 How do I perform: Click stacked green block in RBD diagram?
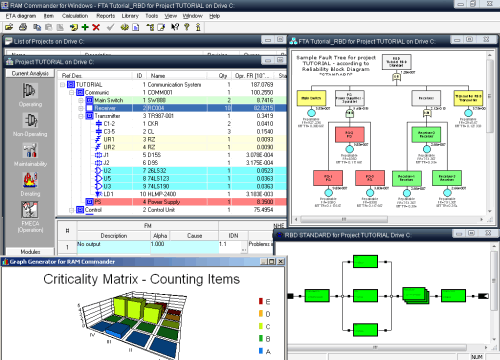416,295
